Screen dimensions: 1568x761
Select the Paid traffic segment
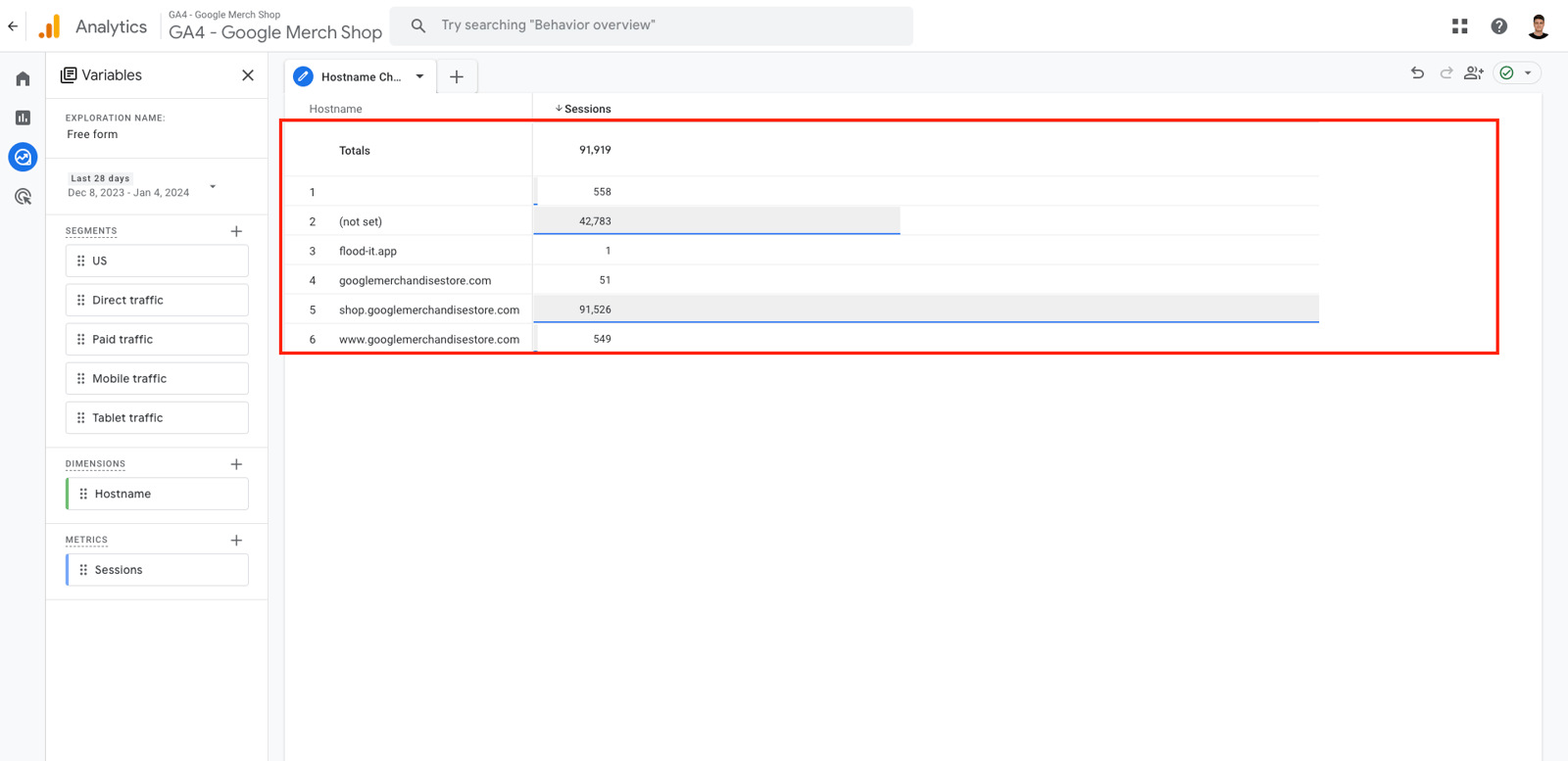tap(157, 339)
